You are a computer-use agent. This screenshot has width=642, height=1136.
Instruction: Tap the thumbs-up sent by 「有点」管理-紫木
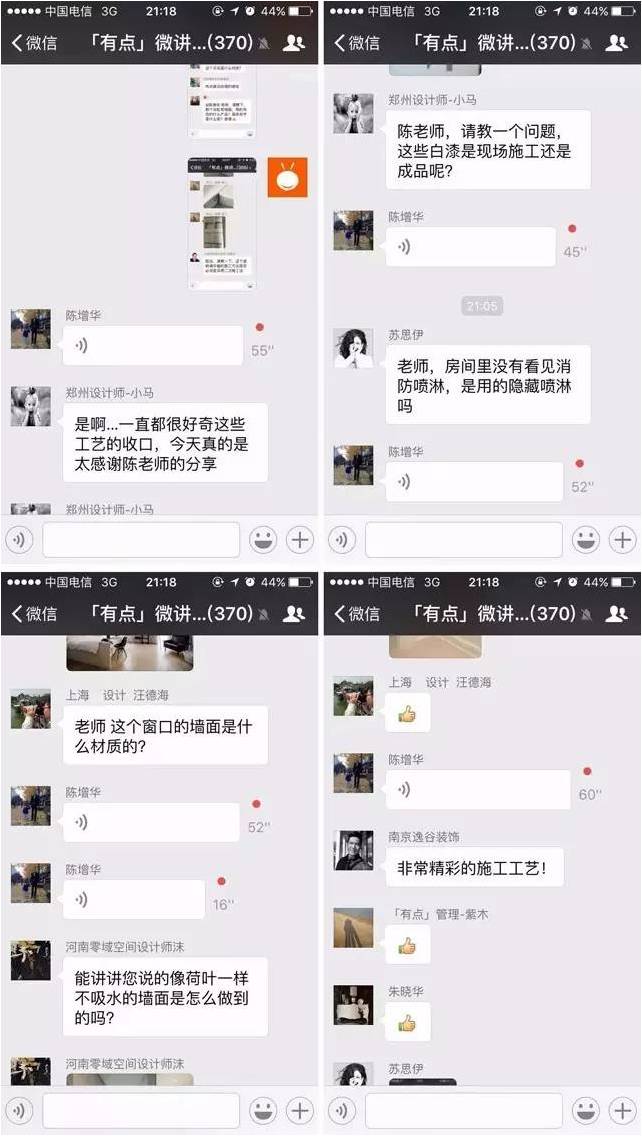(407, 945)
